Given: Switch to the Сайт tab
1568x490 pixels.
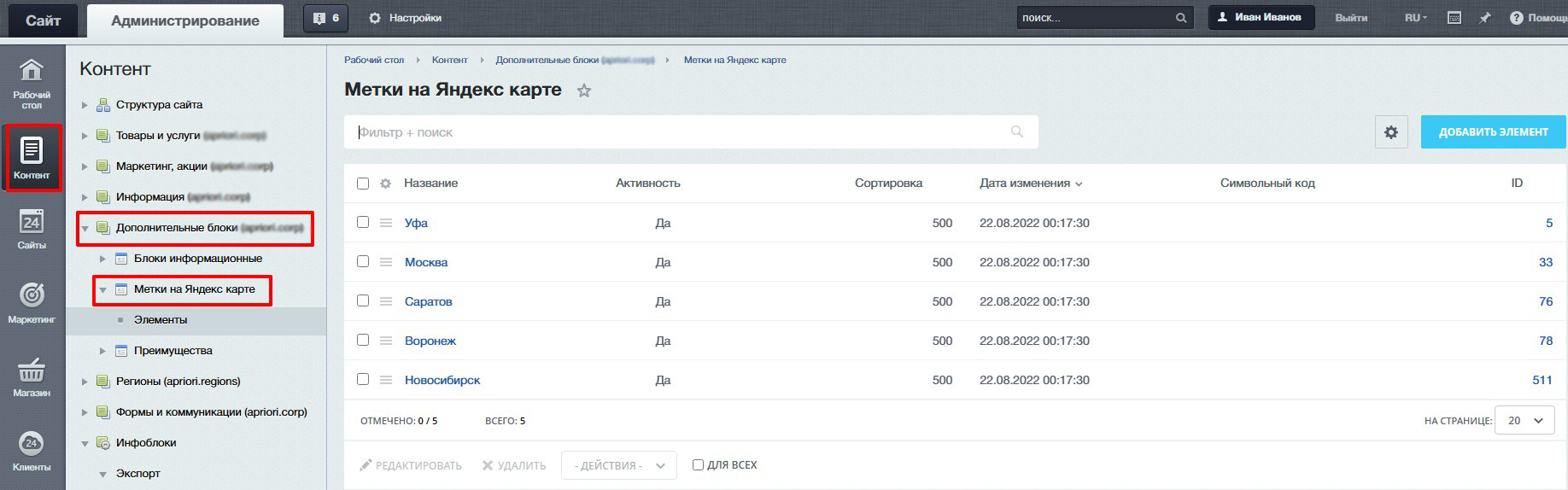Looking at the screenshot, I should pyautogui.click(x=43, y=20).
